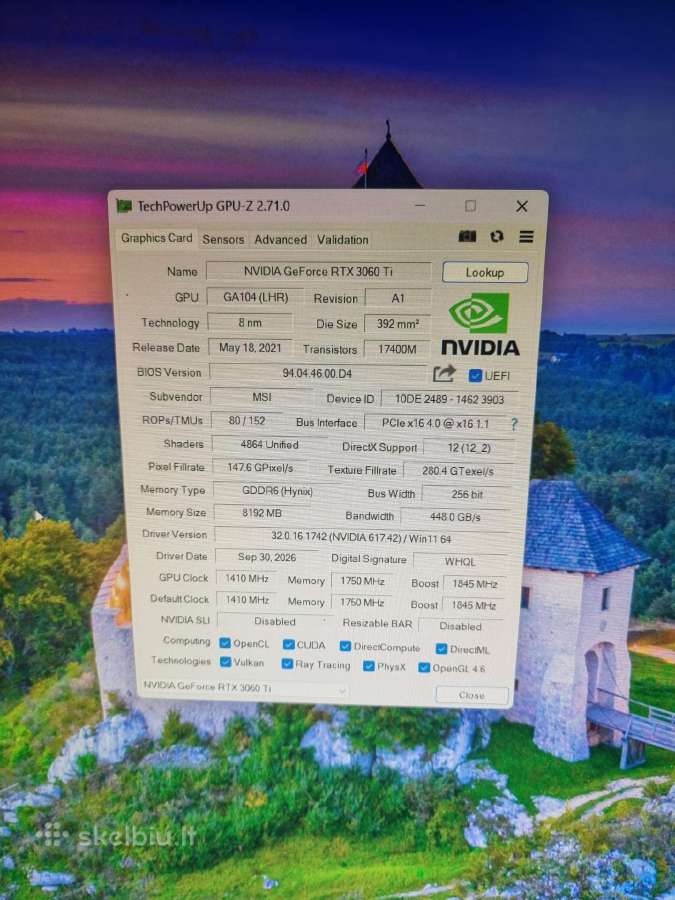
Task: Open the Advanced tab
Action: click(281, 239)
